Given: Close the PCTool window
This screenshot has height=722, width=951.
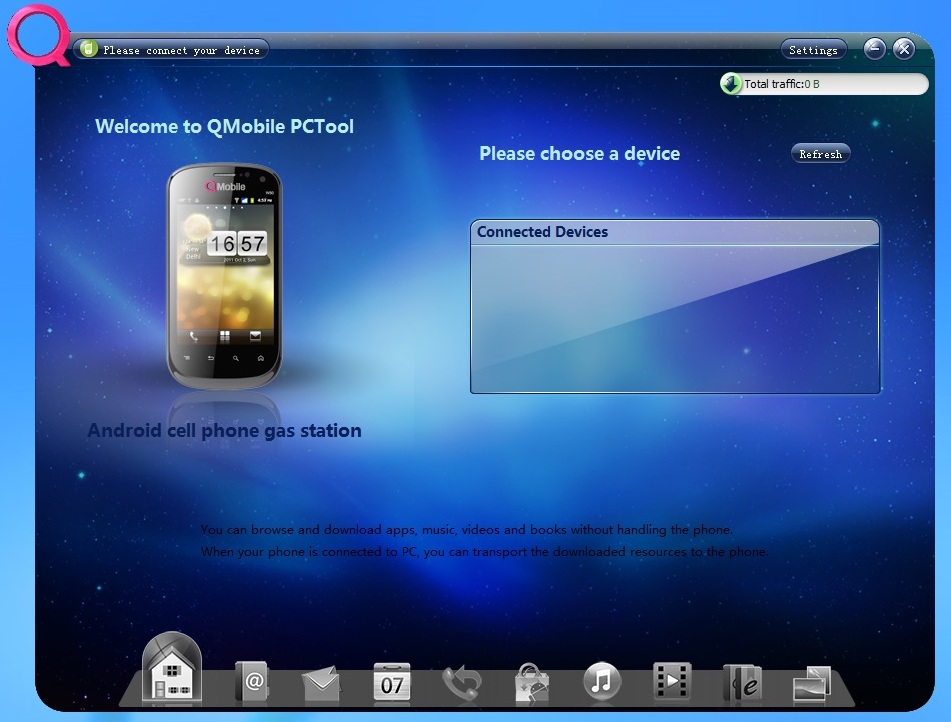Looking at the screenshot, I should pyautogui.click(x=904, y=49).
